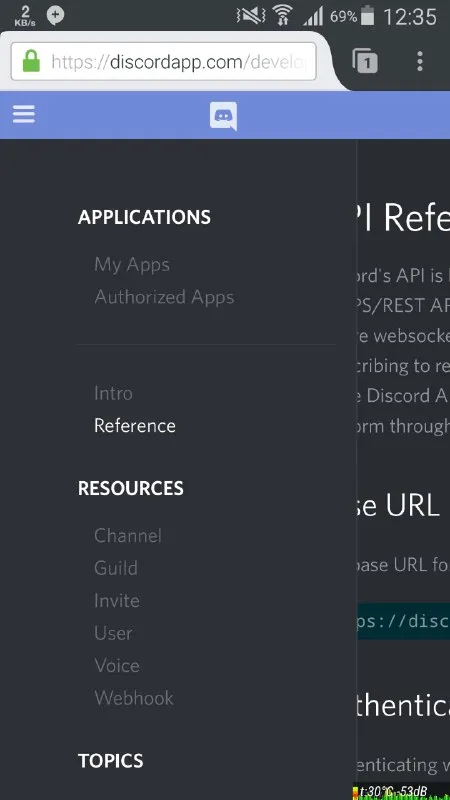Open the Voice resource page
This screenshot has height=800, width=450.
(x=116, y=666)
